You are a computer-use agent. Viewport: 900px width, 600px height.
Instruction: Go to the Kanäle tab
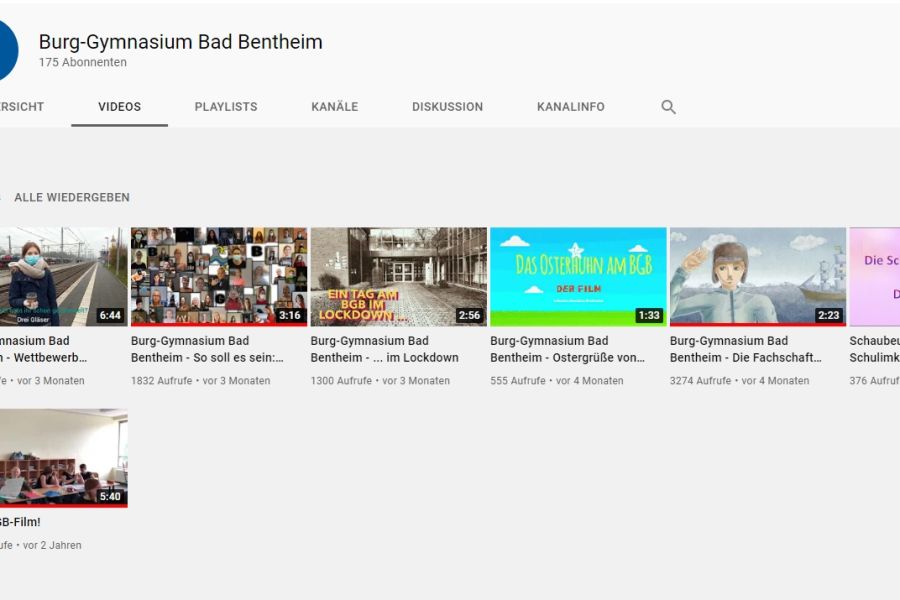pyautogui.click(x=335, y=107)
